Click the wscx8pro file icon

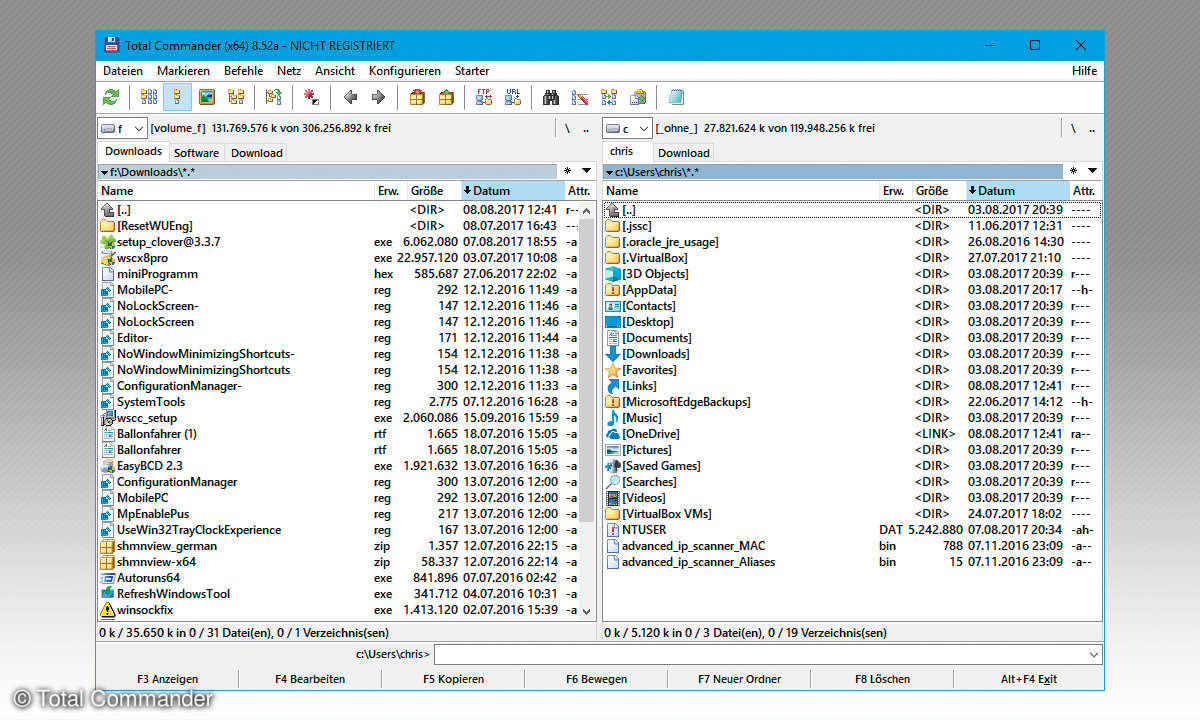click(108, 258)
